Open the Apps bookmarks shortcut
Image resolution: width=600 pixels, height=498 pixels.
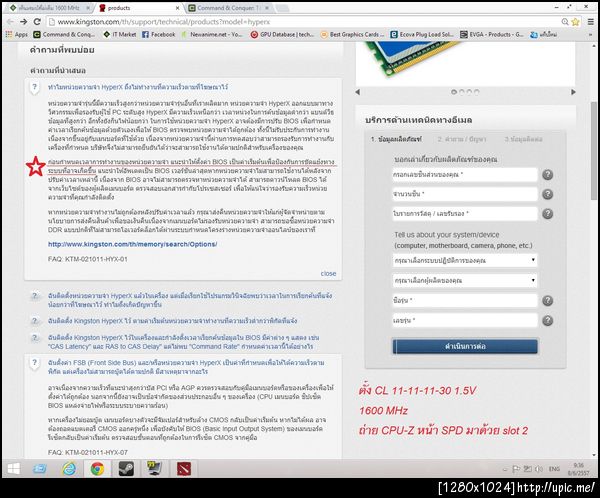pos(17,34)
